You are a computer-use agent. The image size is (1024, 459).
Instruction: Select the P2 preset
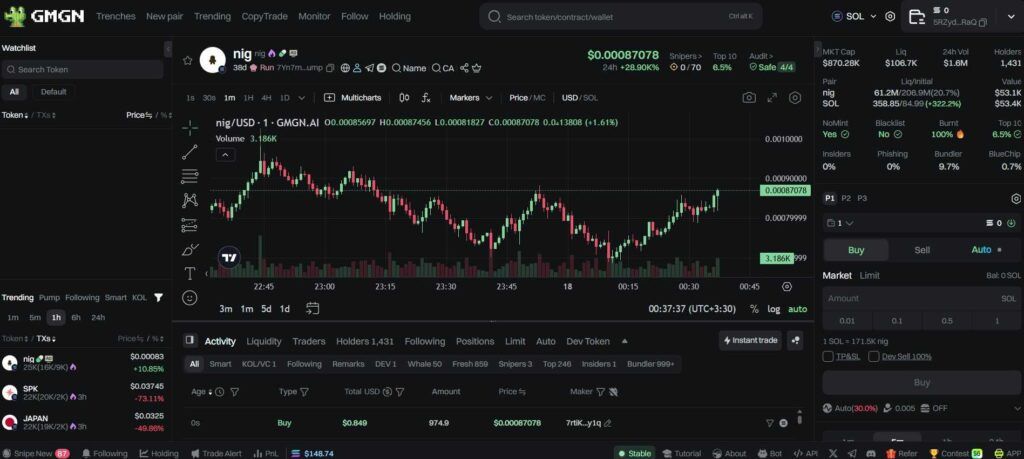(x=846, y=198)
